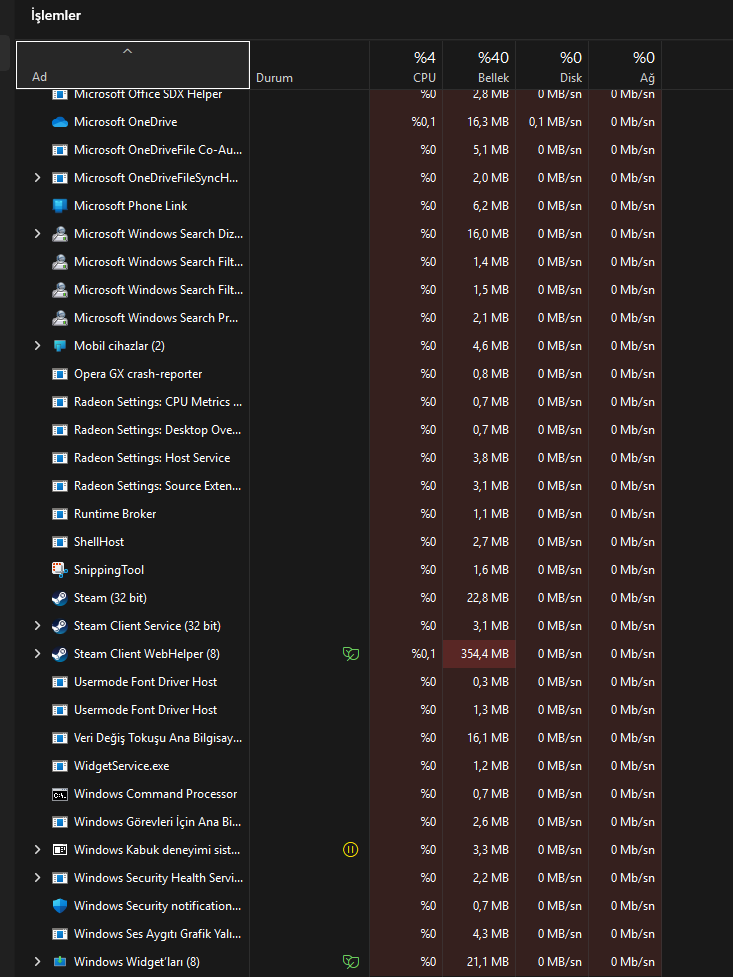Expand Mobil cihazlar (2) group

point(37,346)
